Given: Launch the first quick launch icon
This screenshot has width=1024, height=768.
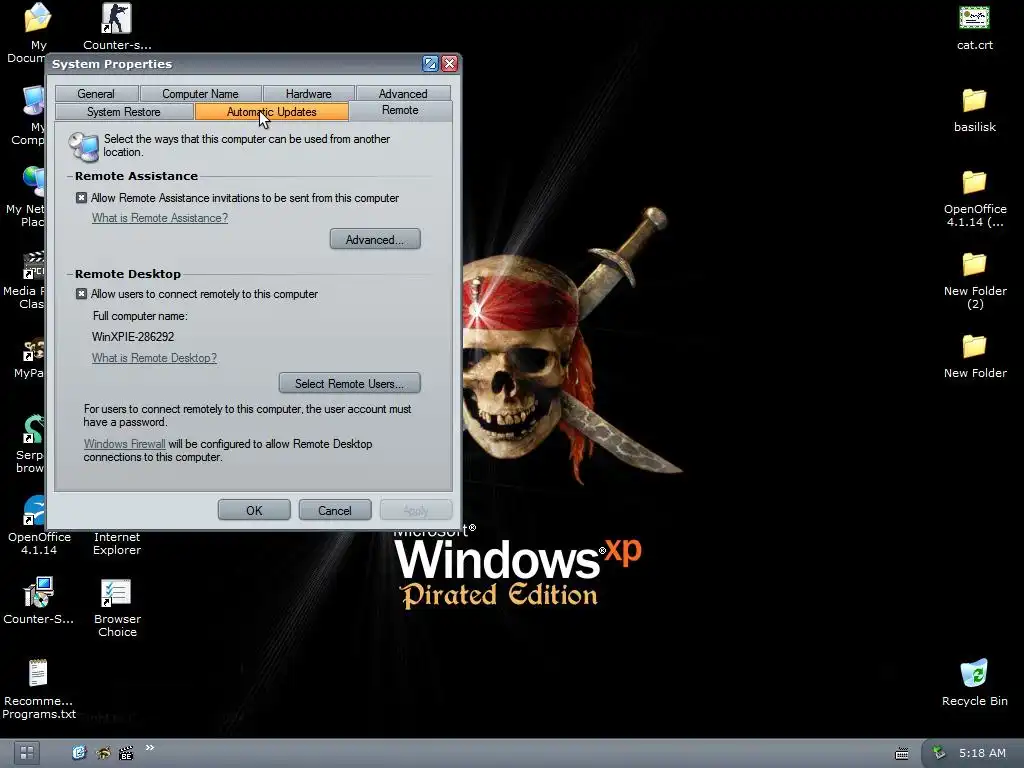Looking at the screenshot, I should [x=79, y=753].
